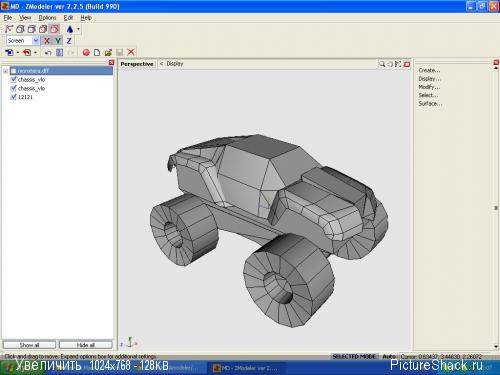Open a file with folder icon
The image size is (500, 375).
click(108, 52)
